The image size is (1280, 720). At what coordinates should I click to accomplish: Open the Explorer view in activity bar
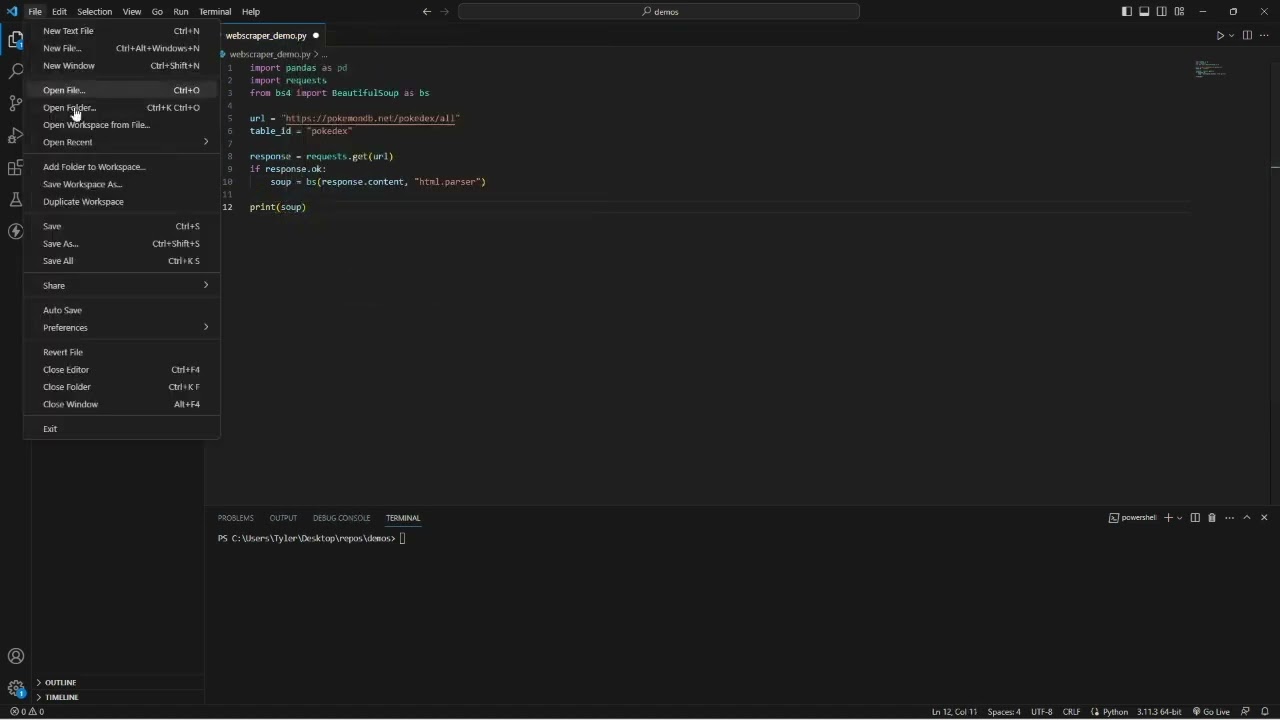tap(15, 40)
